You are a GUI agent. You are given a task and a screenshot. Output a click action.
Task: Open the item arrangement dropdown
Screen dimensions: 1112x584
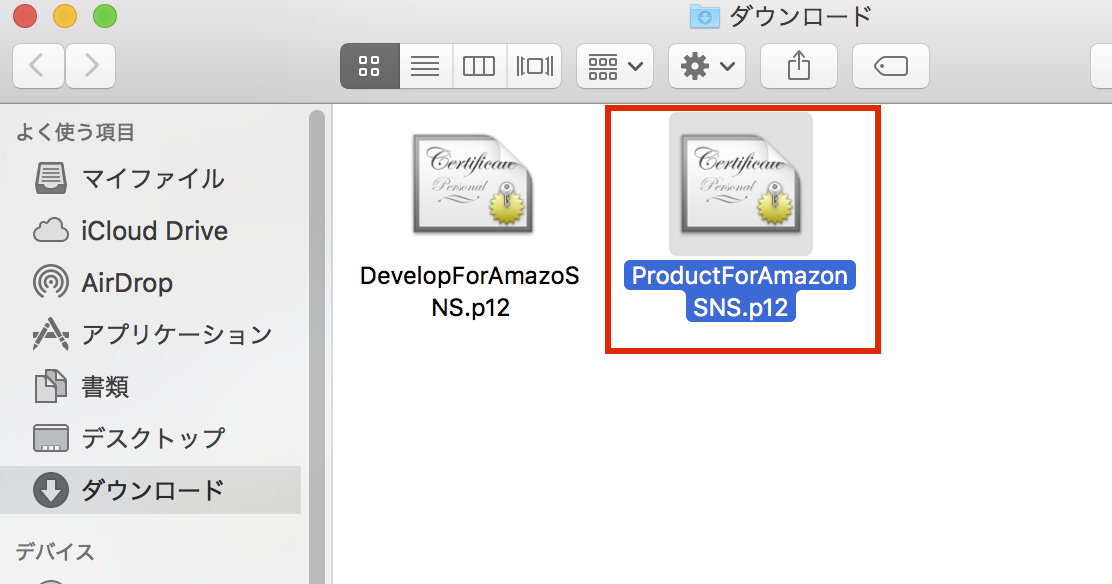tap(614, 66)
